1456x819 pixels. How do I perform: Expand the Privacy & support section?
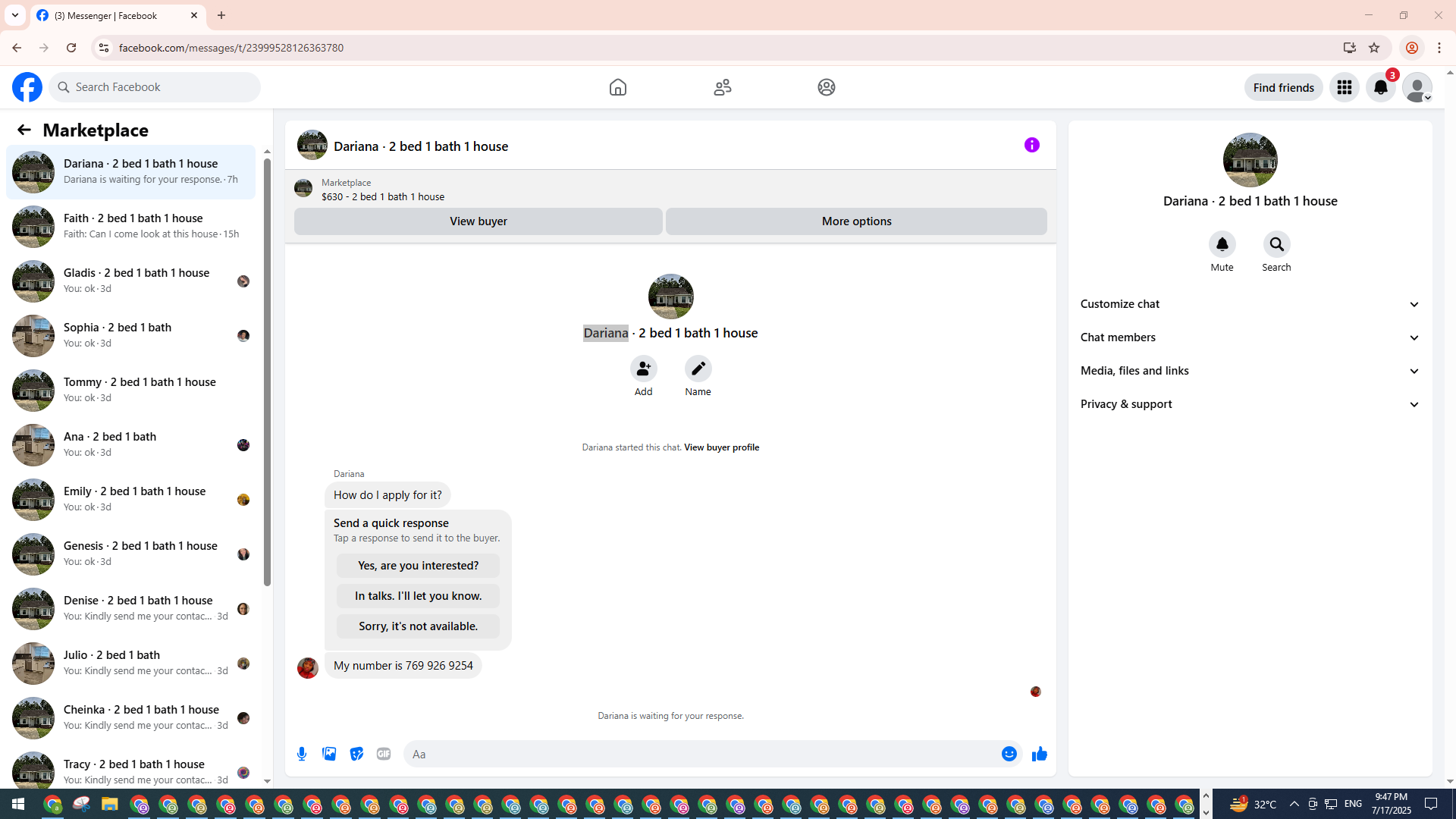point(1250,404)
